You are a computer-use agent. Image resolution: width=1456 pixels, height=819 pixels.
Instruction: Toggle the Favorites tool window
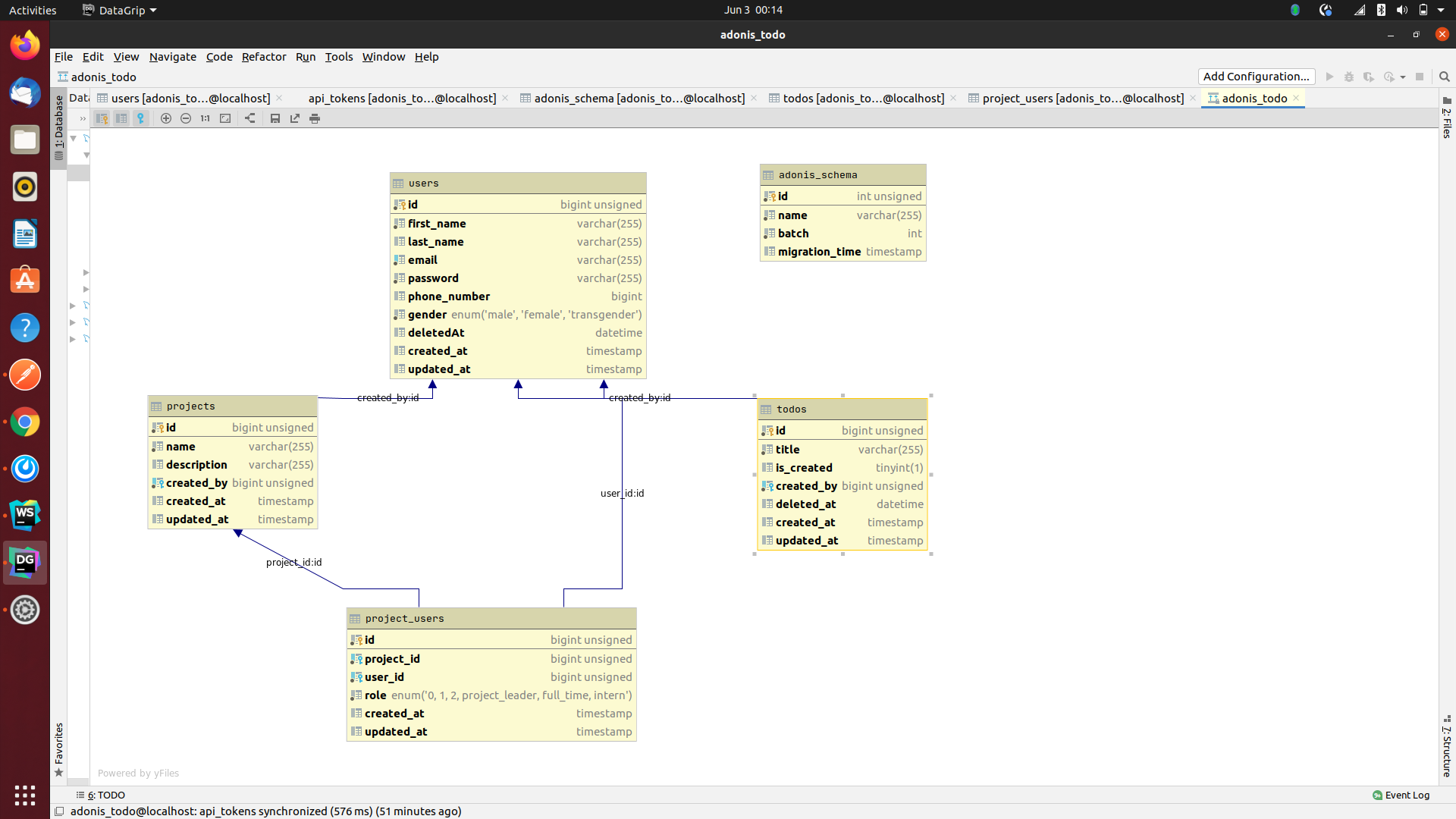pos(58,750)
